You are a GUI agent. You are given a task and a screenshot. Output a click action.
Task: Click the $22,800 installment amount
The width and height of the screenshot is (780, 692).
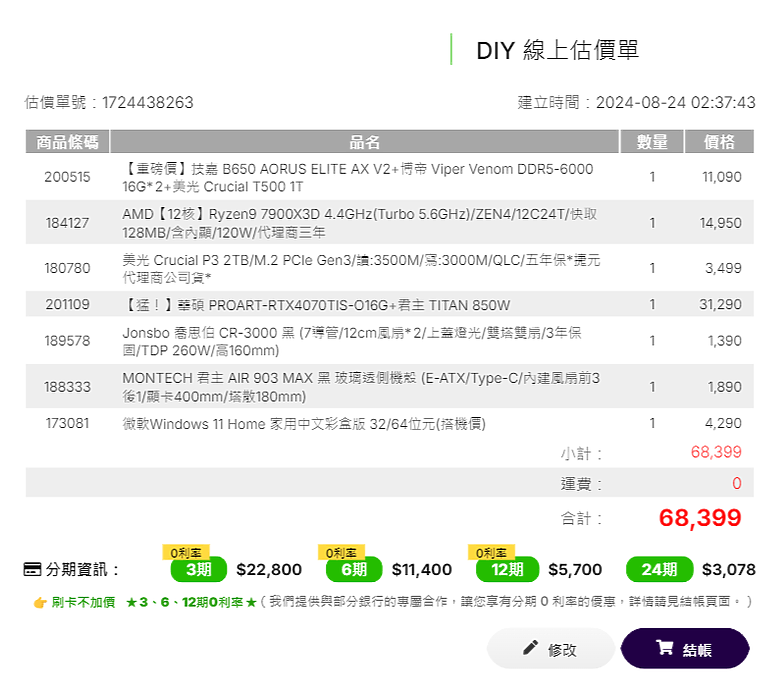tap(269, 570)
